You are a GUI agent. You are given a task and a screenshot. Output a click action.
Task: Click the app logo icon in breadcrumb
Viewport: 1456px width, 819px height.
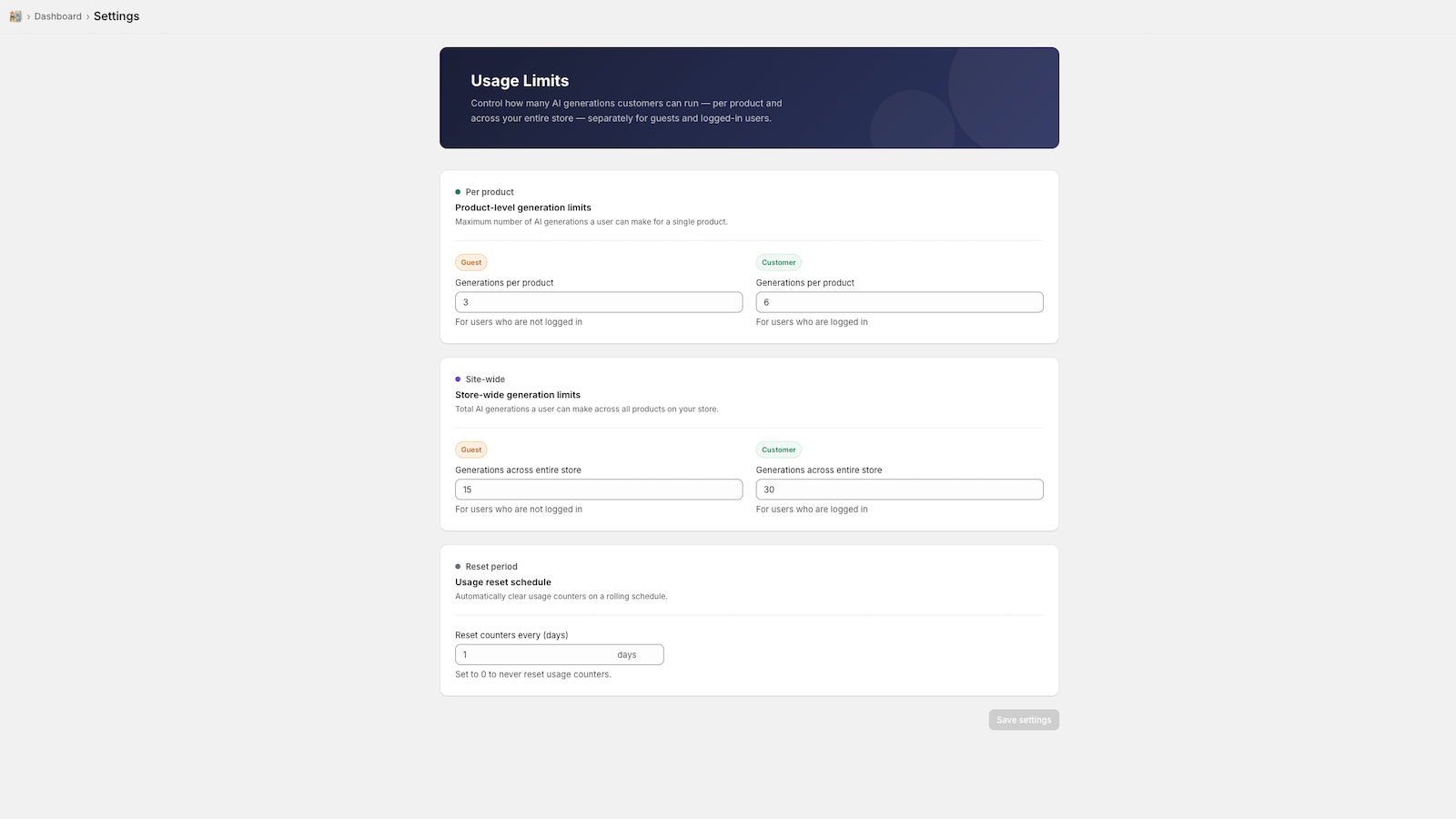[x=15, y=16]
